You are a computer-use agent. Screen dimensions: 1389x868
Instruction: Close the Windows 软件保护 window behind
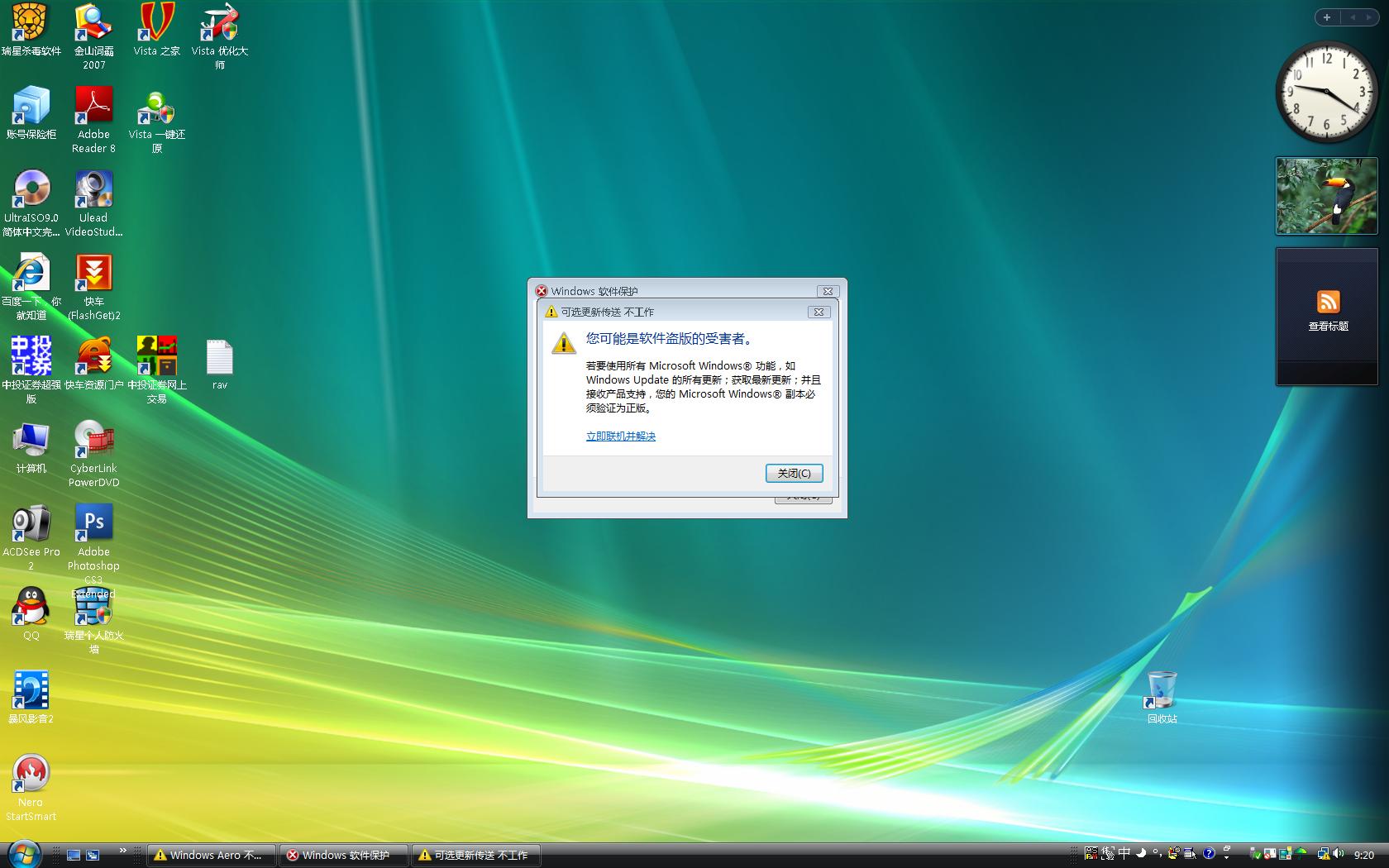(828, 291)
